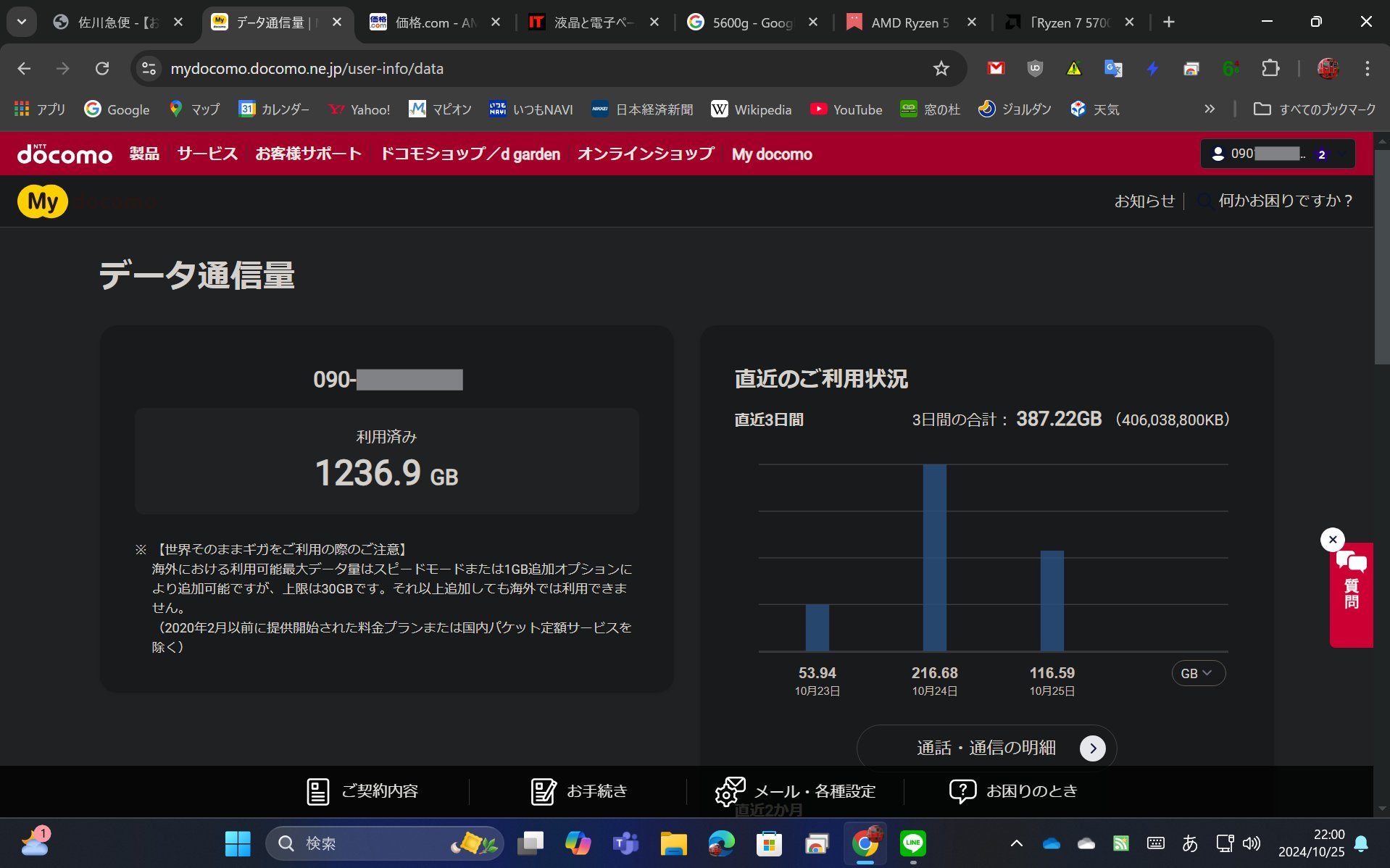Switch to the 価格.com tab
Viewport: 1390px width, 868px height.
click(434, 22)
